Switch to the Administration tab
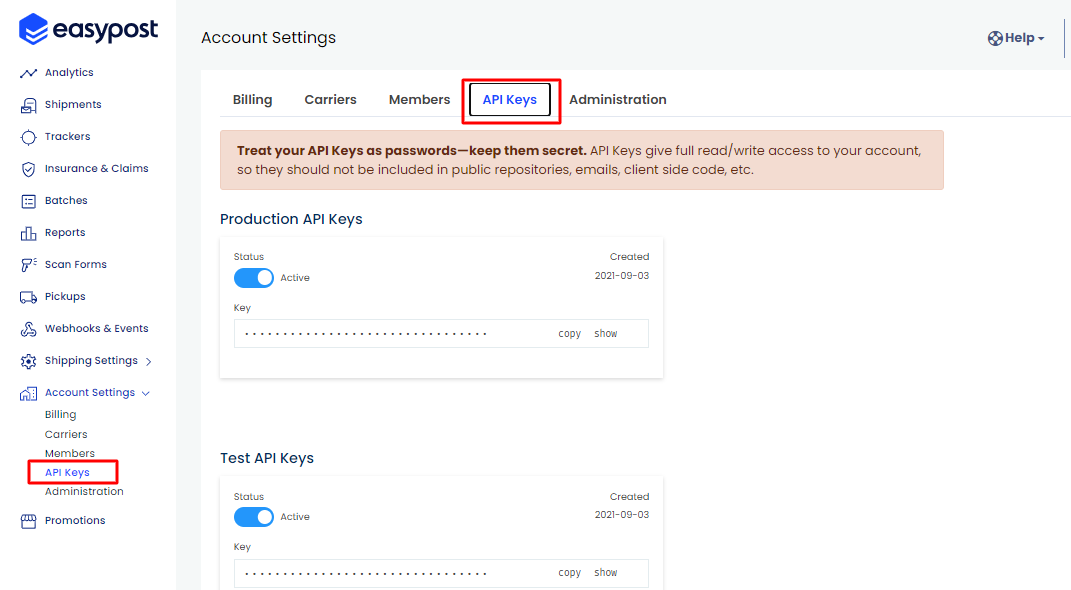 617,100
